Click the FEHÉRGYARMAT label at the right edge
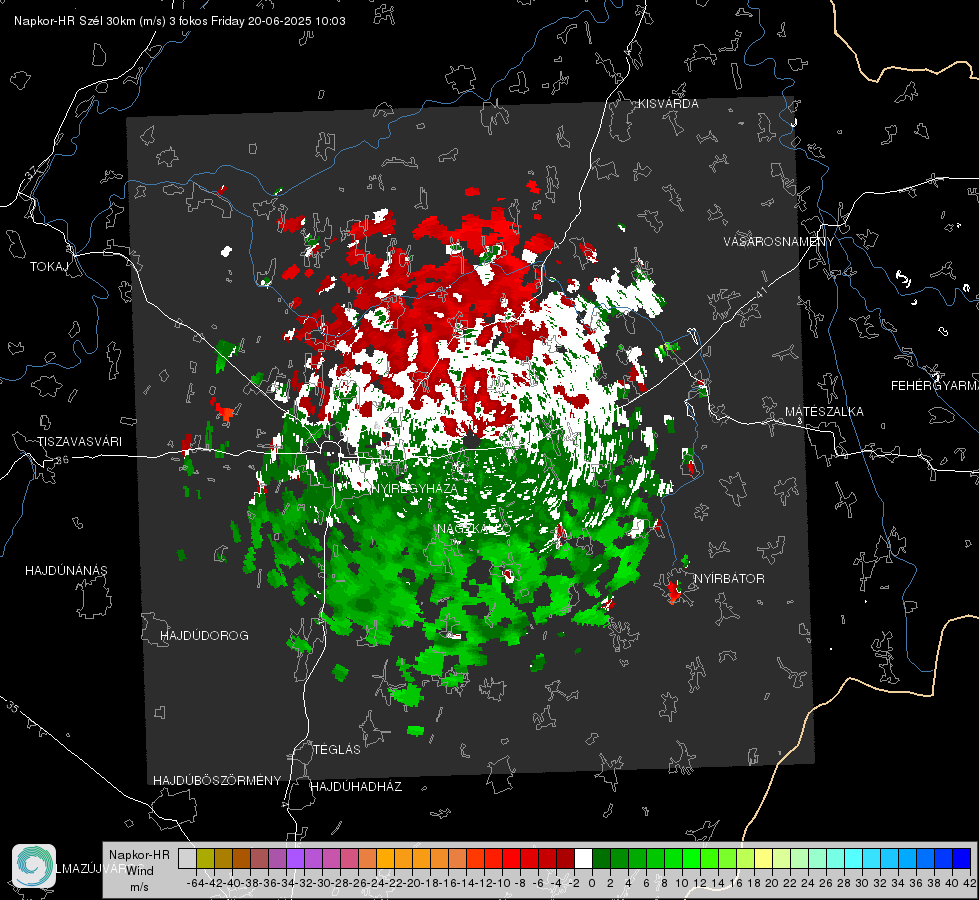This screenshot has height=900, width=979. 935,386
